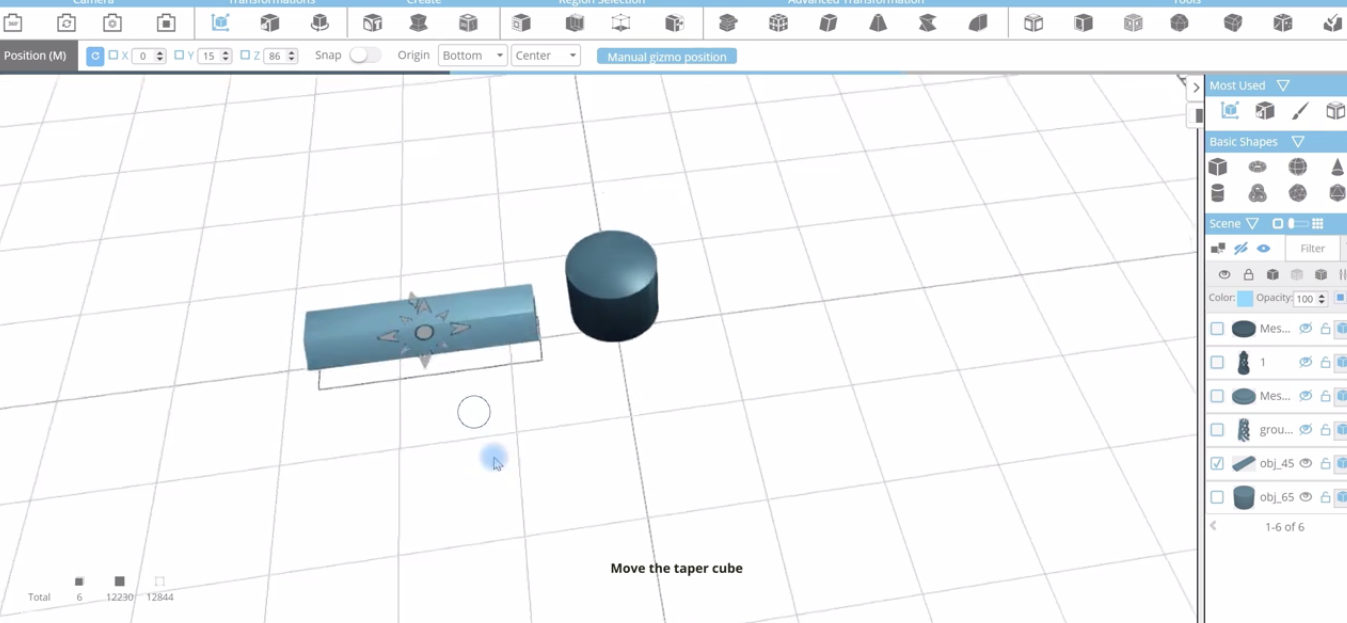Screen dimensions: 1347x623
Task: Click the gizmo center circle on the box
Action: 424,332
